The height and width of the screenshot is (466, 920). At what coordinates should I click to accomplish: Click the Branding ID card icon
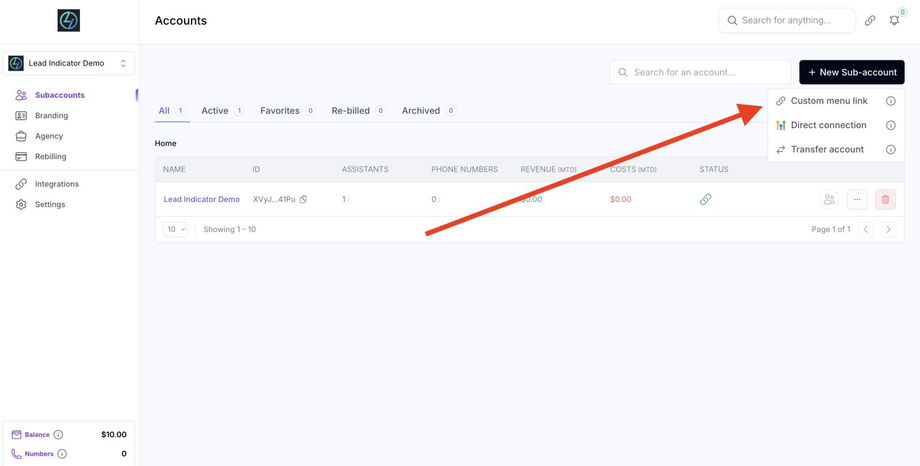(21, 116)
